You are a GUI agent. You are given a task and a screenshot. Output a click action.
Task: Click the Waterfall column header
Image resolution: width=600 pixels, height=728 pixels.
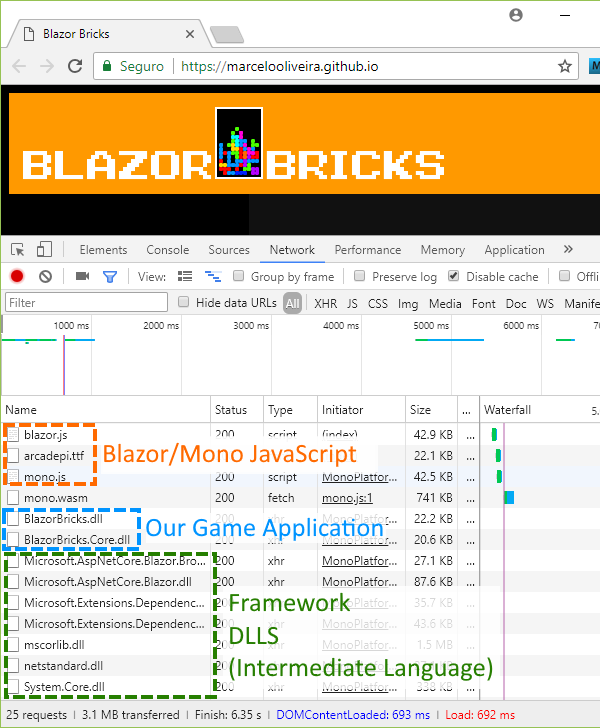click(540, 410)
